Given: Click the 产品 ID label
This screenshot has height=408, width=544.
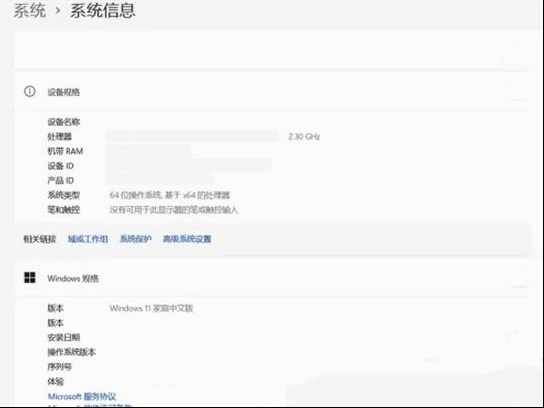Looking at the screenshot, I should point(60,180).
